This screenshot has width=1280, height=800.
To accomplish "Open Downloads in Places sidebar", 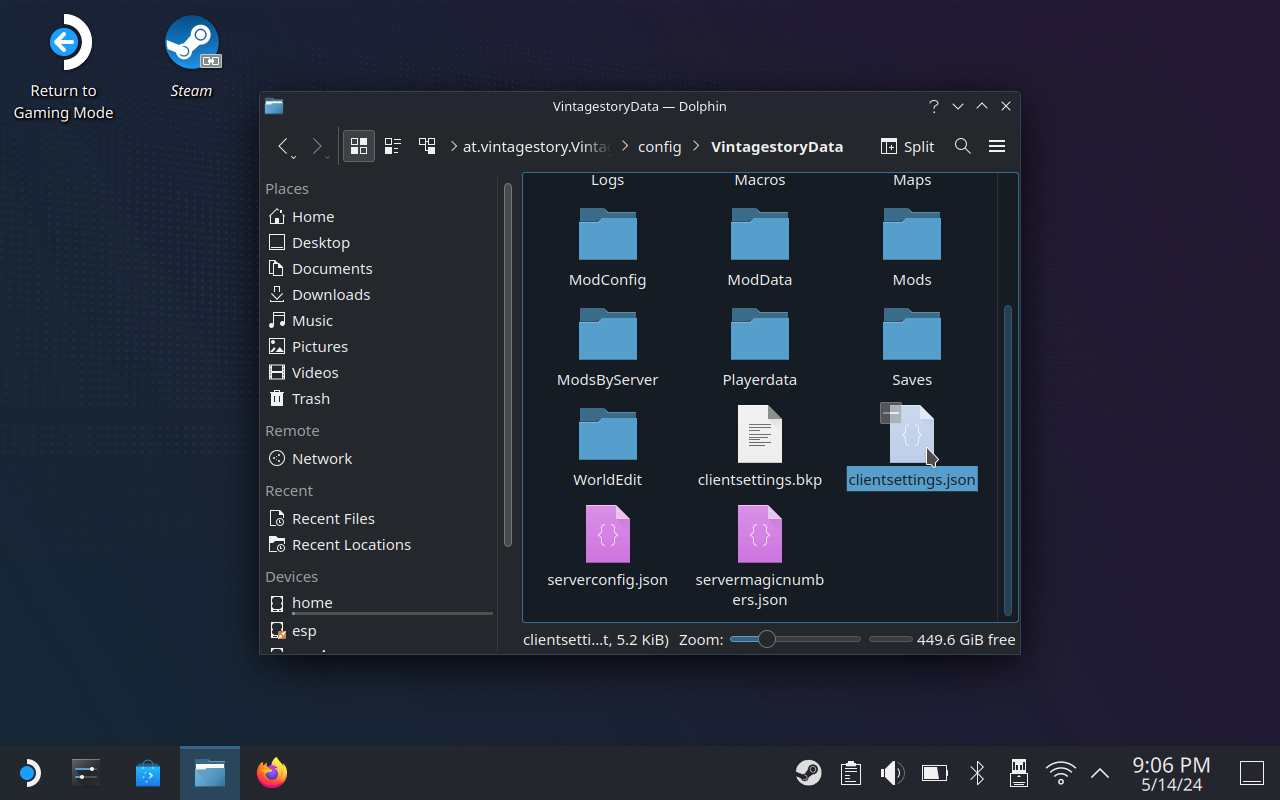I will 331,294.
